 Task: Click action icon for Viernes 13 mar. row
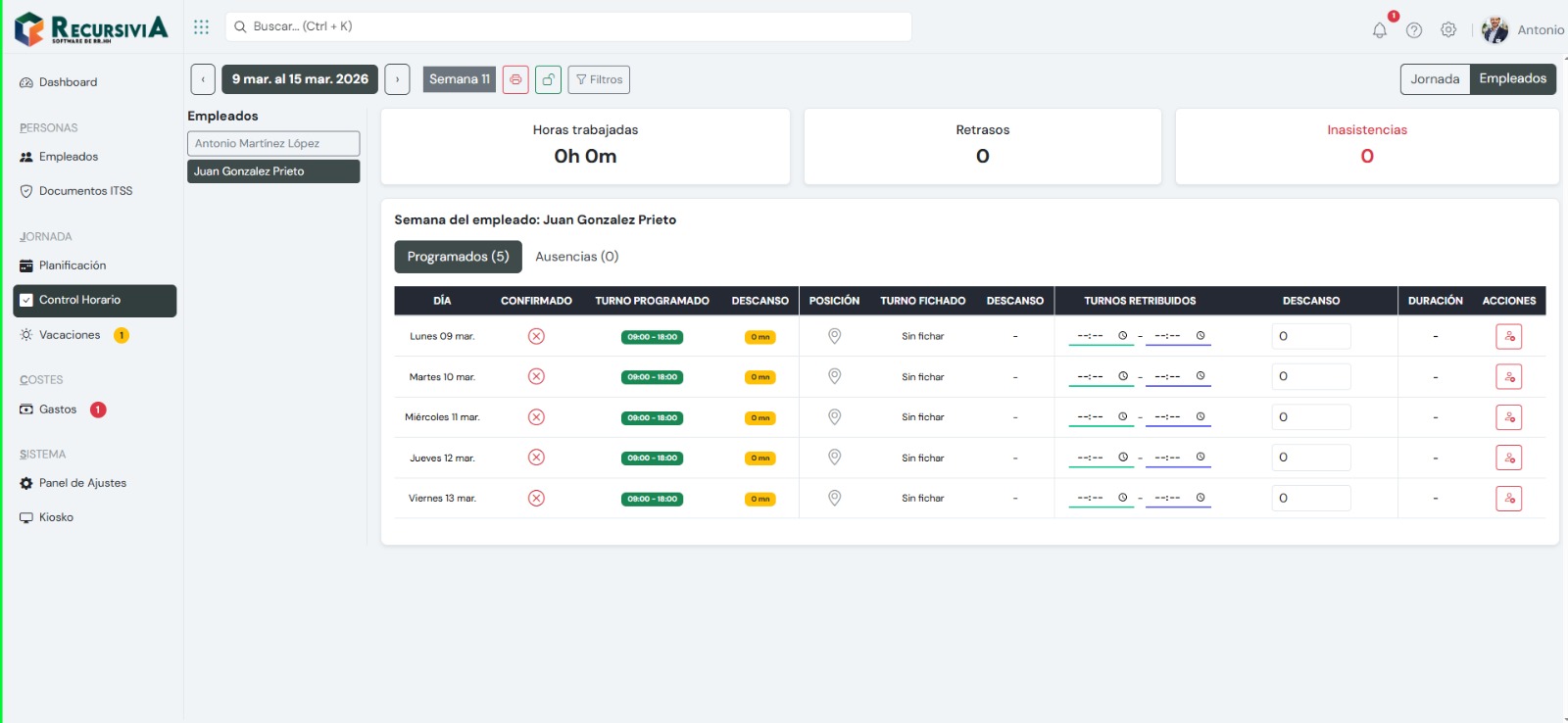(x=1508, y=499)
